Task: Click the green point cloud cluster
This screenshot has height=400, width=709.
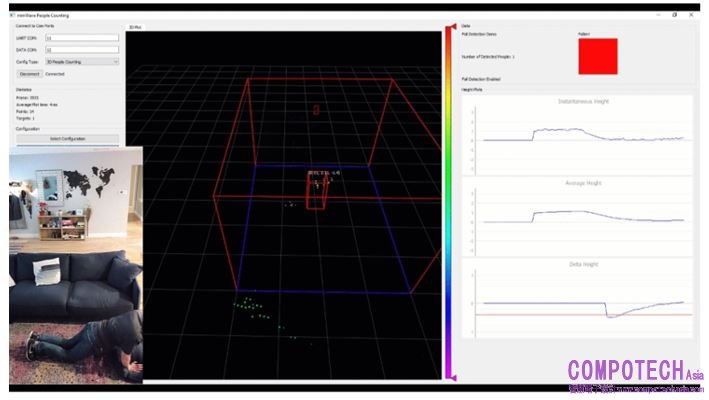Action: [250, 305]
